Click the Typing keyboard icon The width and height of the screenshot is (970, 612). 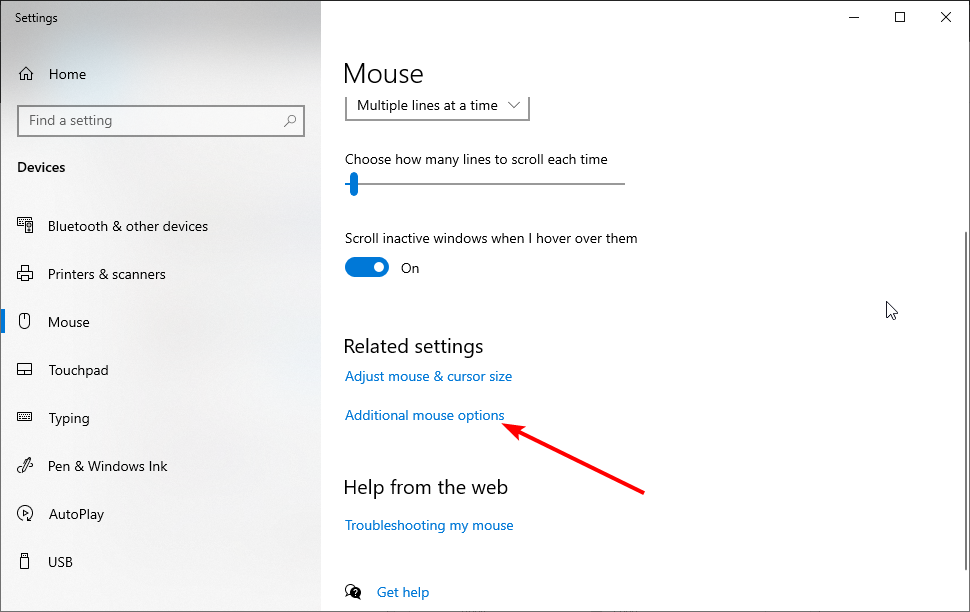(25, 417)
